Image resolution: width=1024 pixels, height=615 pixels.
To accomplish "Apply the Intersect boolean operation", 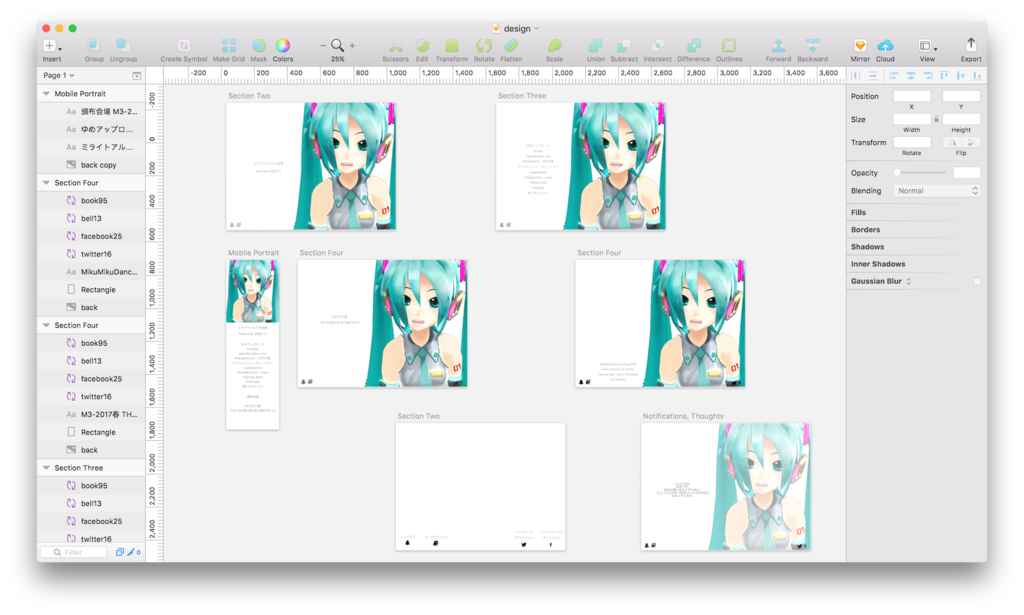I will point(657,45).
